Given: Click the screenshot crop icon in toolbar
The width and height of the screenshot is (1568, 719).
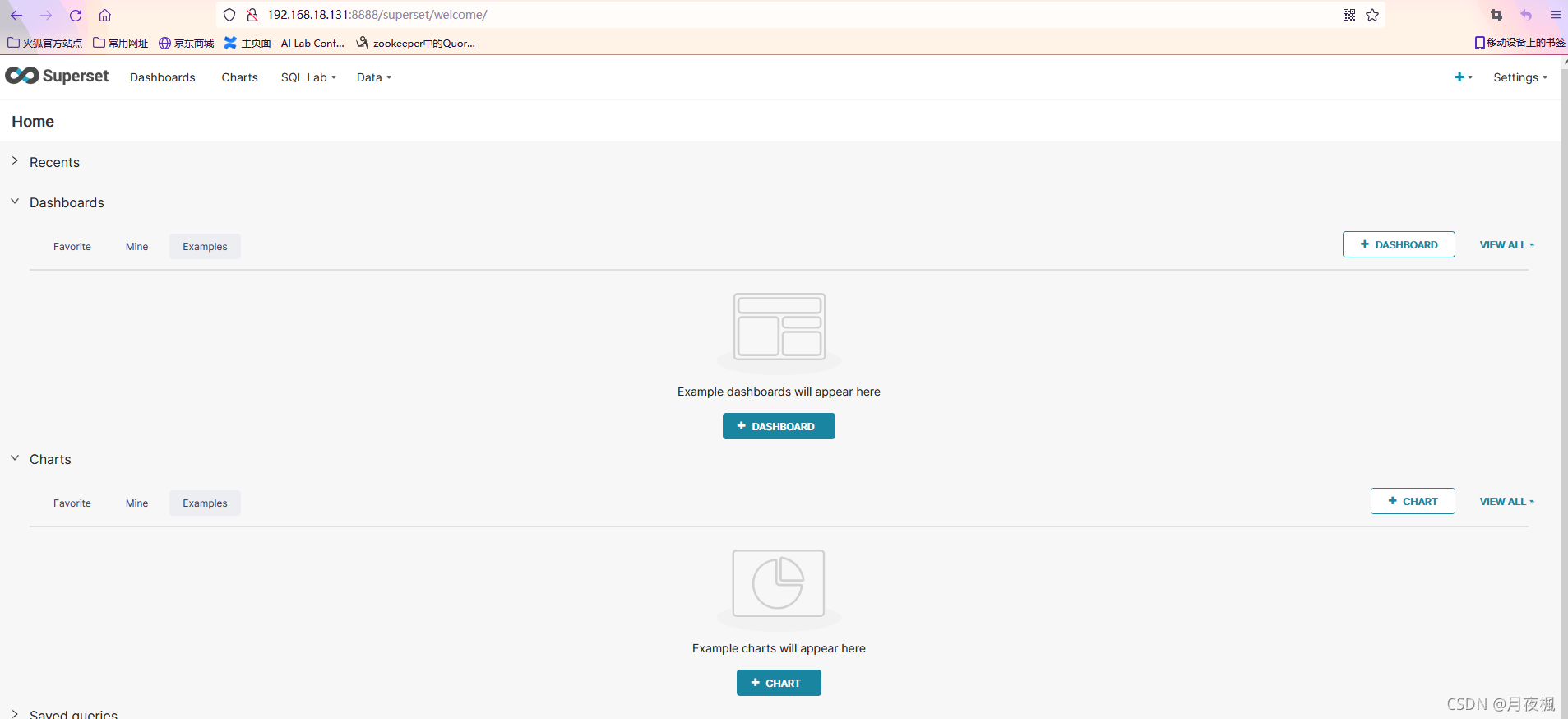Looking at the screenshot, I should click(x=1496, y=15).
